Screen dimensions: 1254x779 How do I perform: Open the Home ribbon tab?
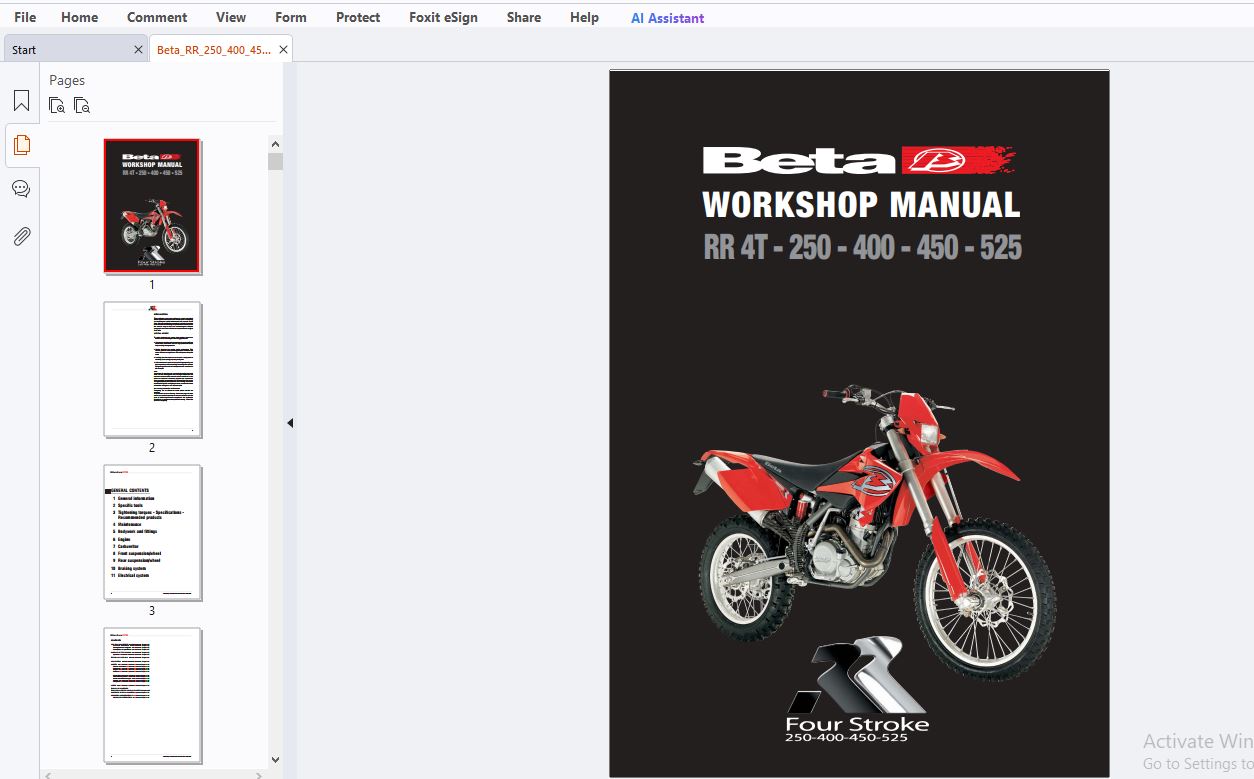pyautogui.click(x=80, y=17)
